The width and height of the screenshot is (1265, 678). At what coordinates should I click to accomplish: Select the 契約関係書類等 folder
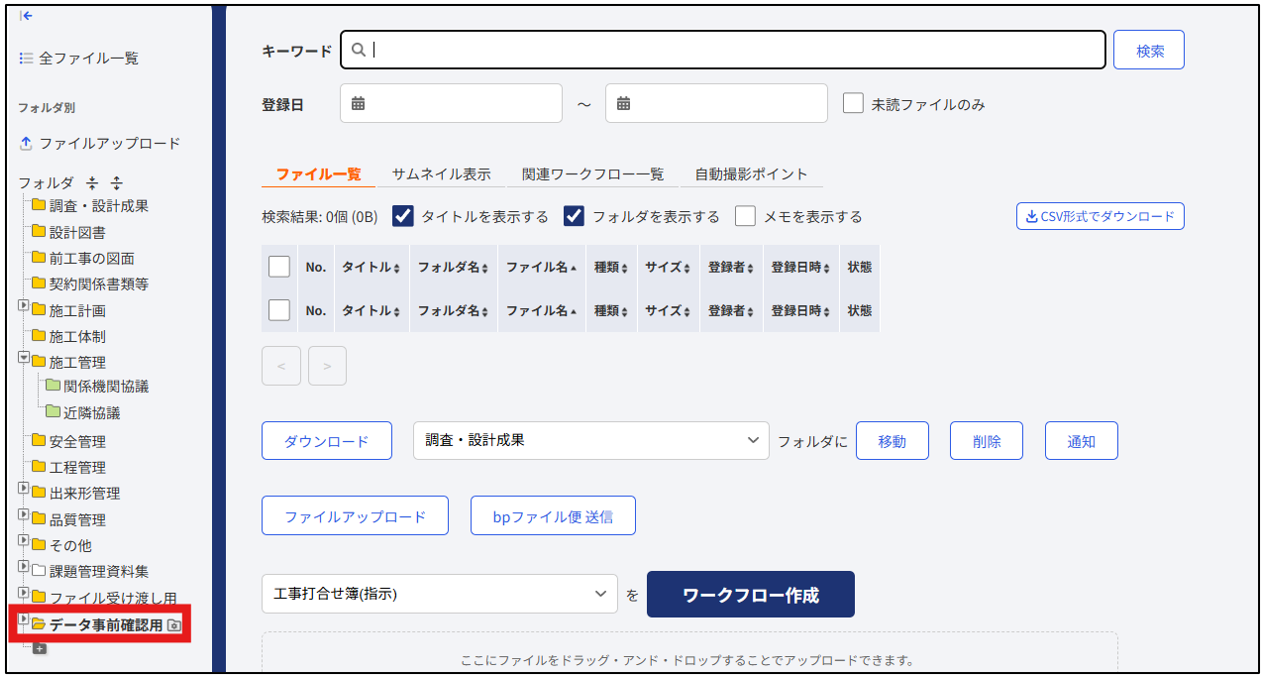pos(90,284)
